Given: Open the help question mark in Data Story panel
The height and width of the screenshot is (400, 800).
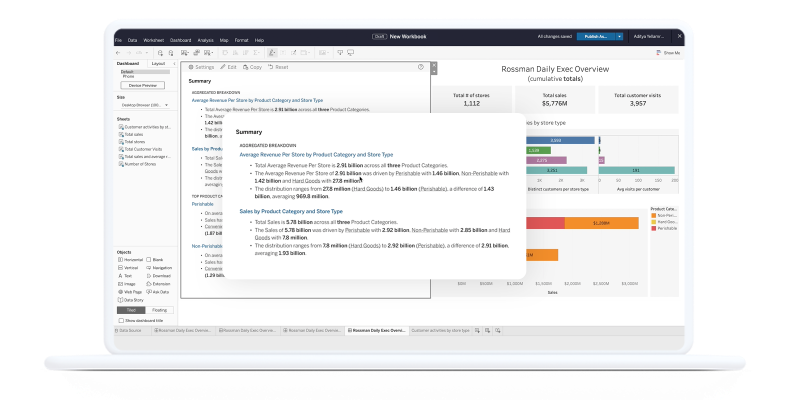Looking at the screenshot, I should 421,67.
